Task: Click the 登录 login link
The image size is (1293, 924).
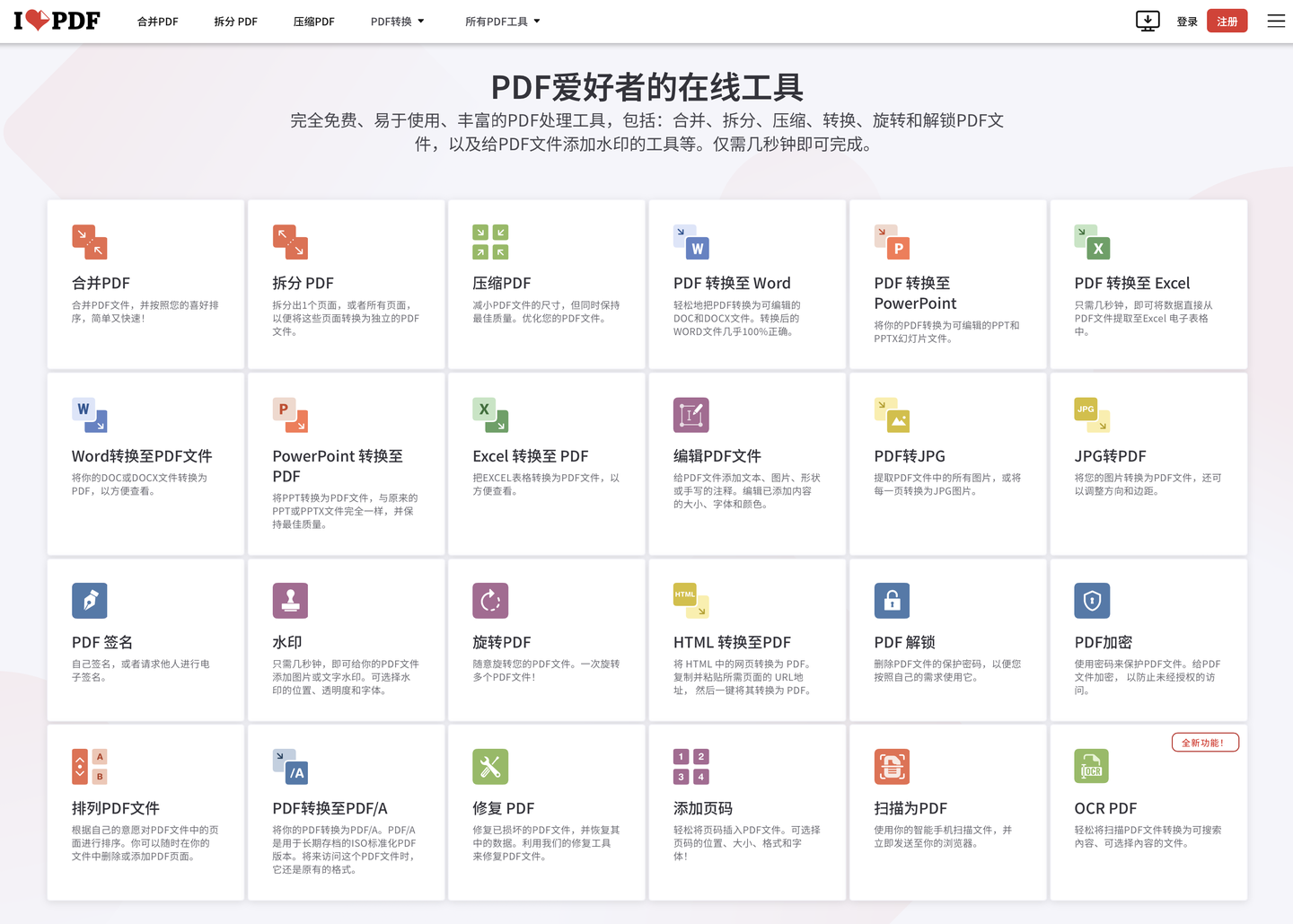Action: (x=1187, y=22)
